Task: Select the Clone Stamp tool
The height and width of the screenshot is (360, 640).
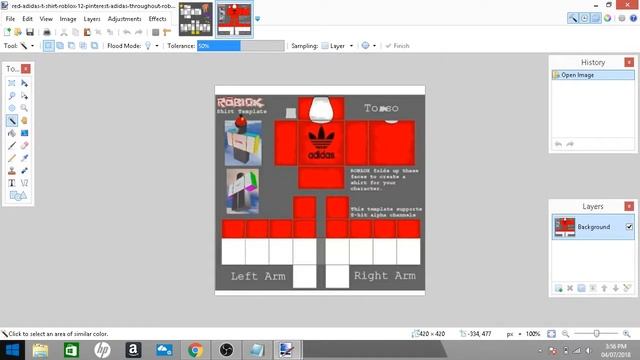Action: click(x=12, y=171)
